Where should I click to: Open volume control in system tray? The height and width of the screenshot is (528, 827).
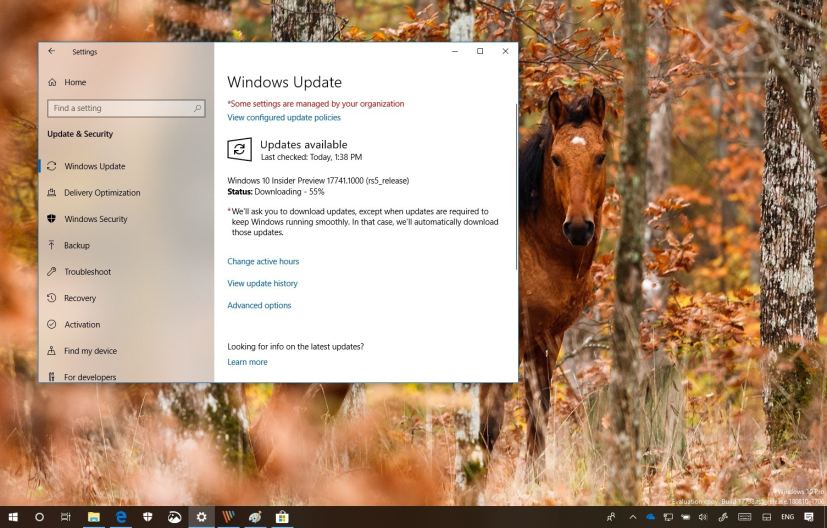(703, 517)
